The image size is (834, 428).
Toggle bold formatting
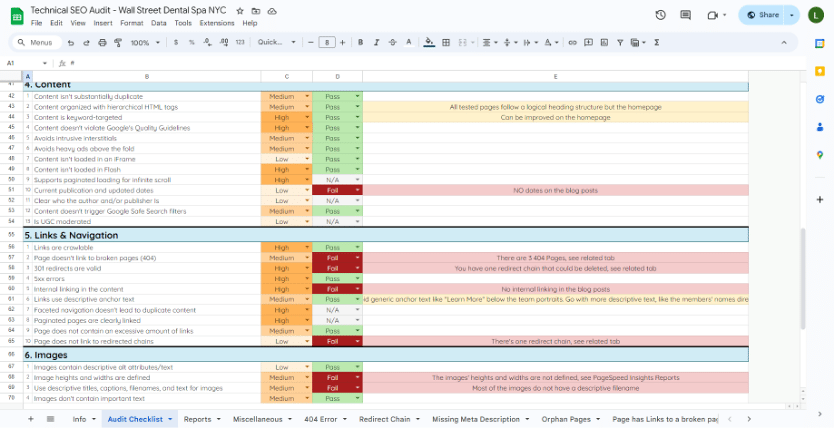[360, 43]
